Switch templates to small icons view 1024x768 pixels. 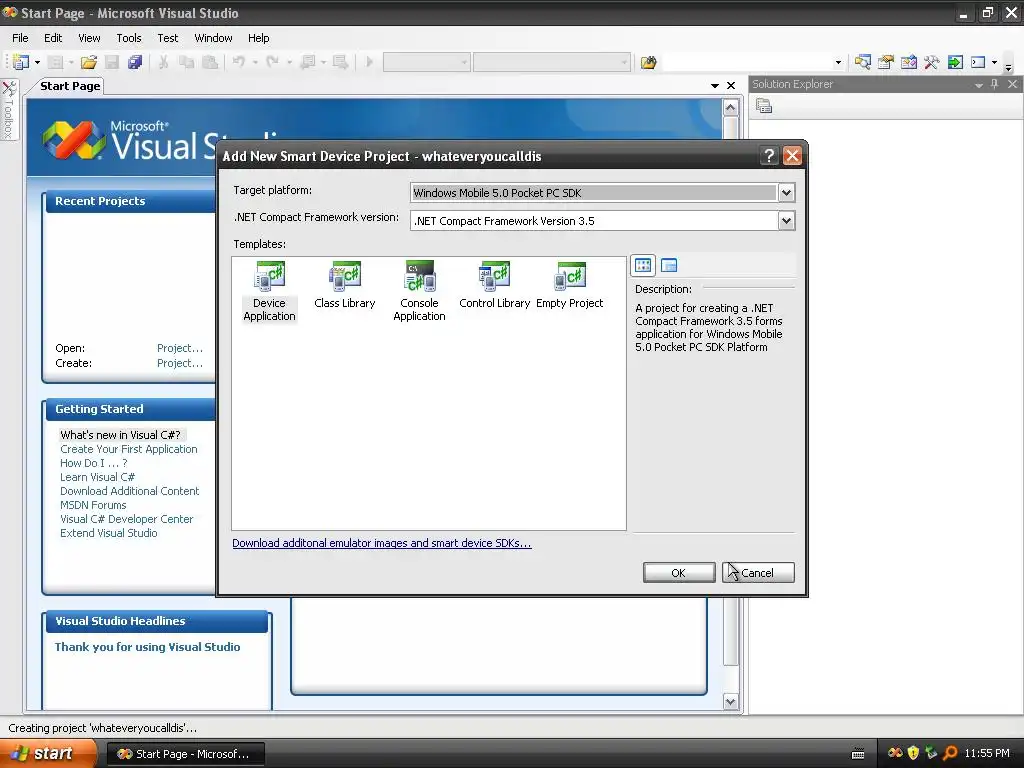(x=669, y=265)
